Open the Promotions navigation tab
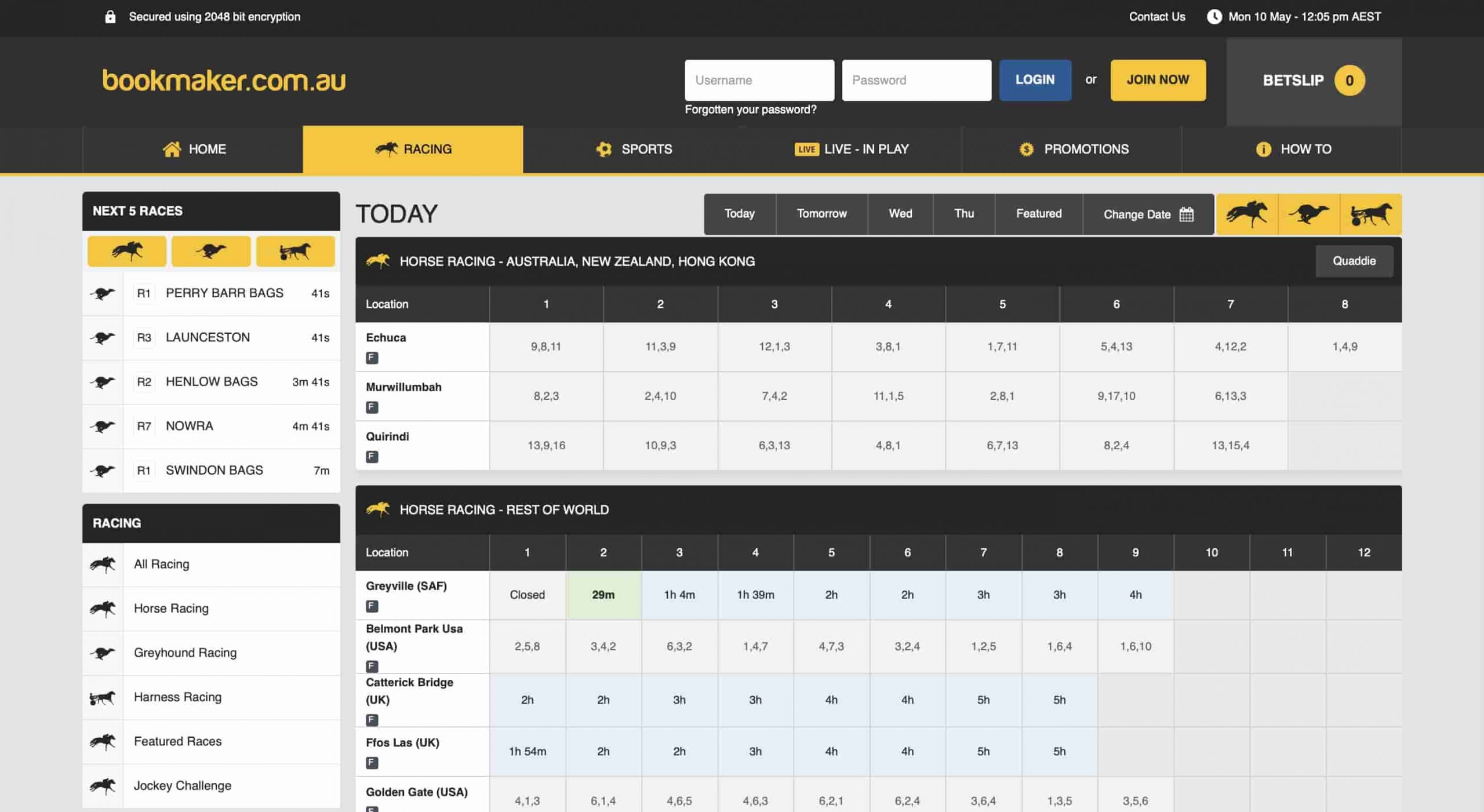 [x=1072, y=149]
